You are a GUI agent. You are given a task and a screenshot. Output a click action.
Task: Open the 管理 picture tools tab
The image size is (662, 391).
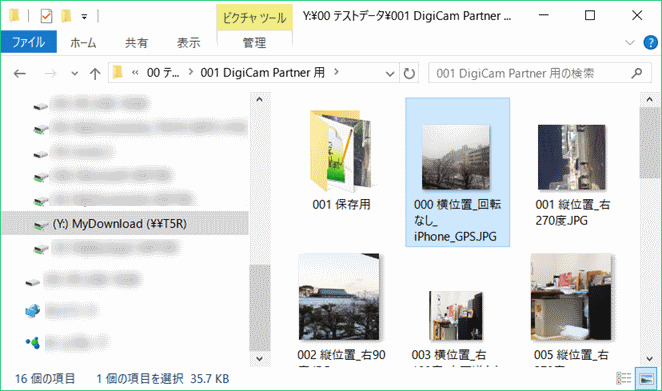click(255, 43)
